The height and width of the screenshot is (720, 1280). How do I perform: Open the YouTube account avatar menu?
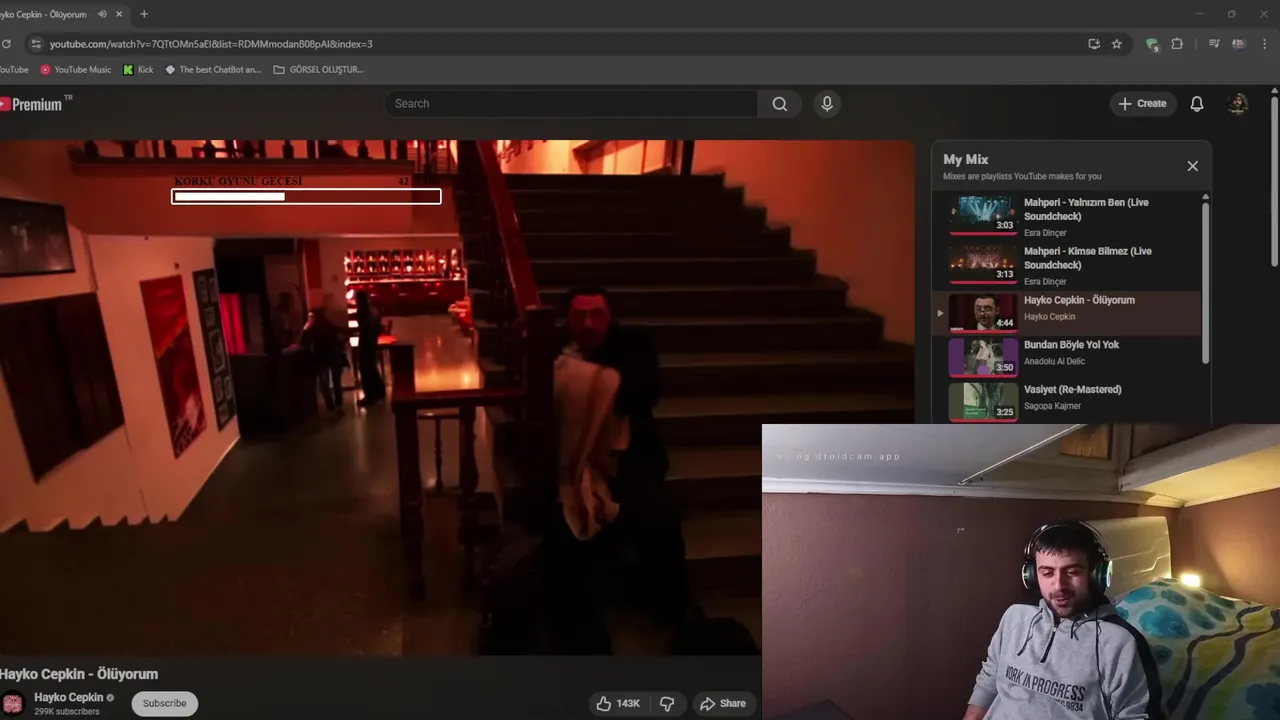1238,104
